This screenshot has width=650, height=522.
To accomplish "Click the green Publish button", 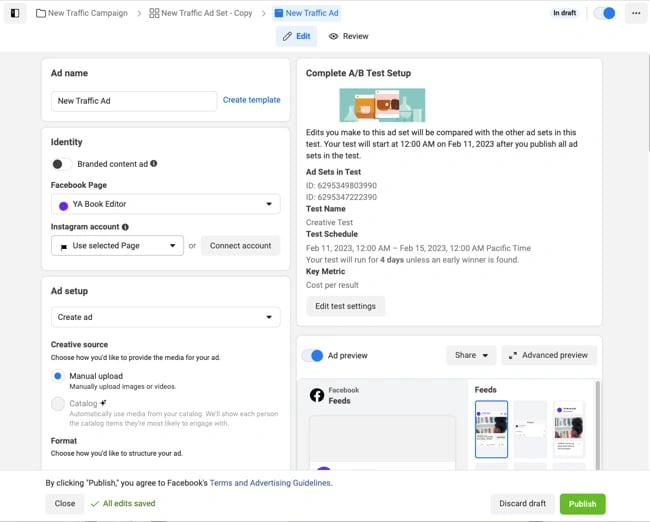I will [582, 504].
